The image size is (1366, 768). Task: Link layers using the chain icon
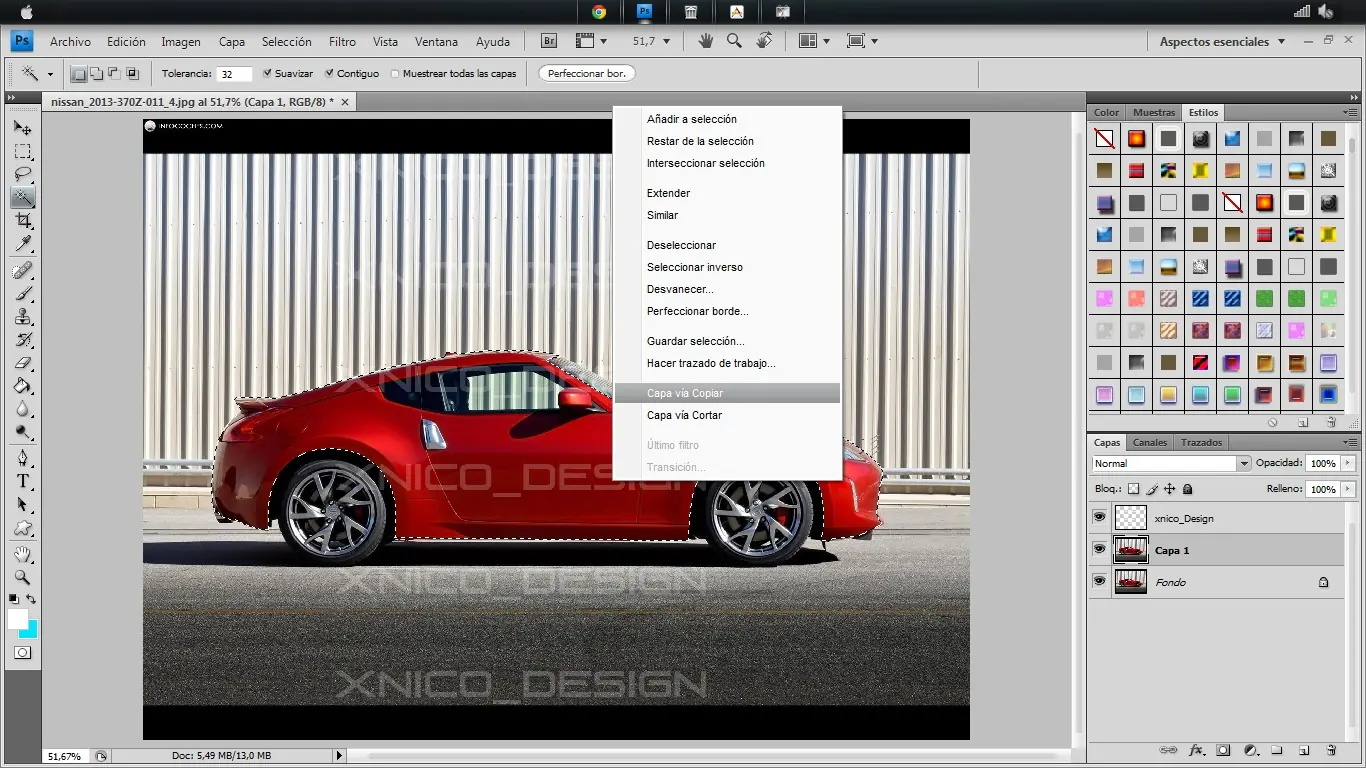point(1168,750)
